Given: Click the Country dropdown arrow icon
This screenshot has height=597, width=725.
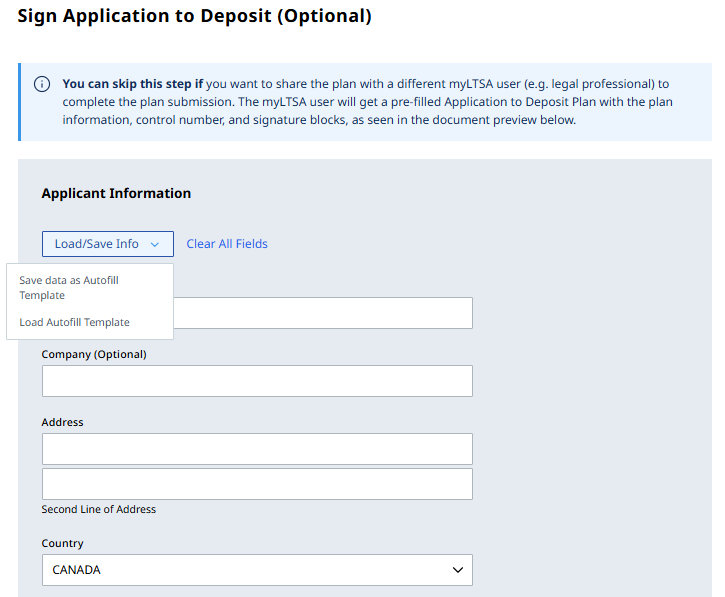Looking at the screenshot, I should (458, 570).
